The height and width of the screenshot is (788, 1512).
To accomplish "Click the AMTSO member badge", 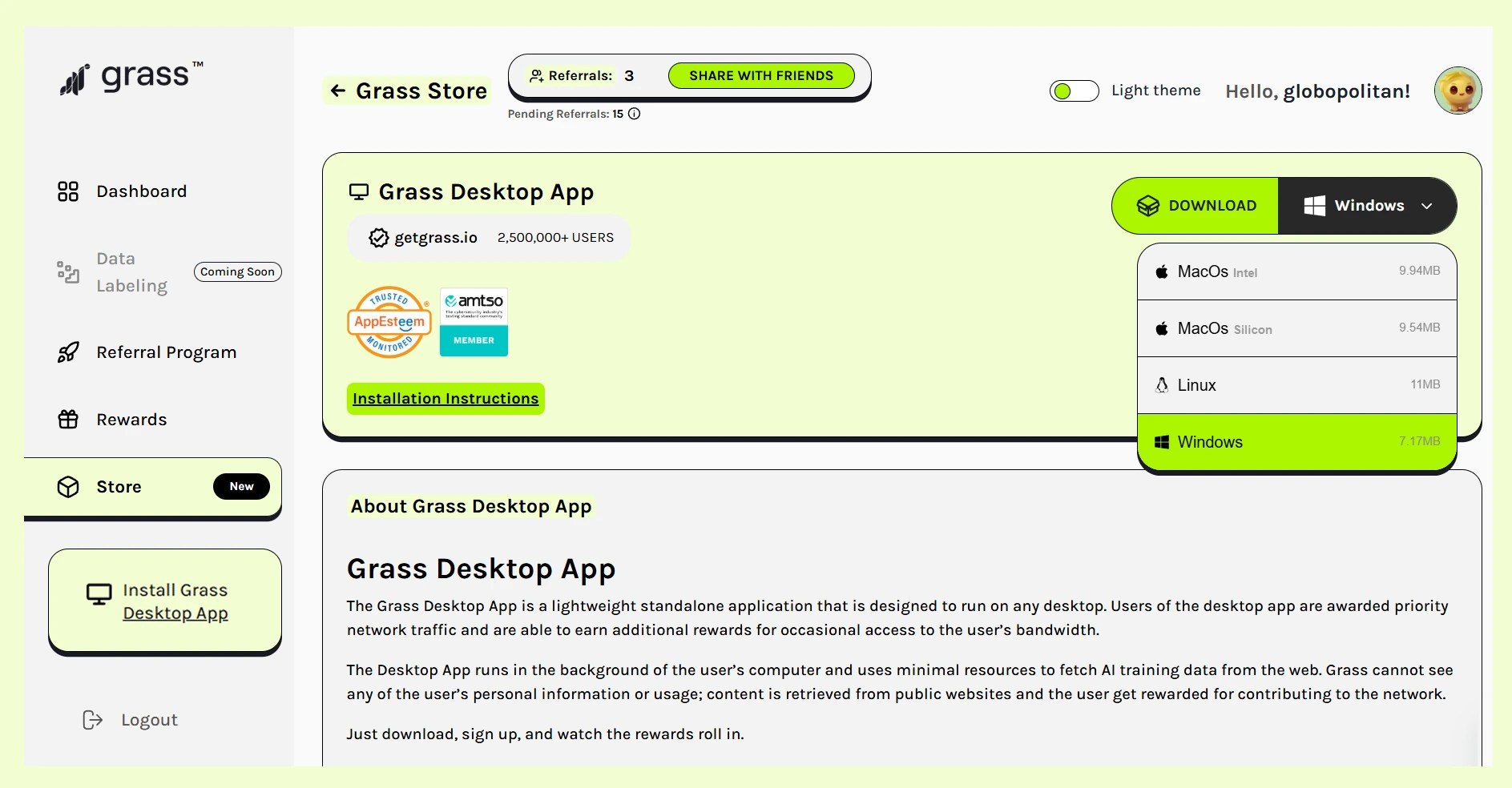I will [x=474, y=322].
